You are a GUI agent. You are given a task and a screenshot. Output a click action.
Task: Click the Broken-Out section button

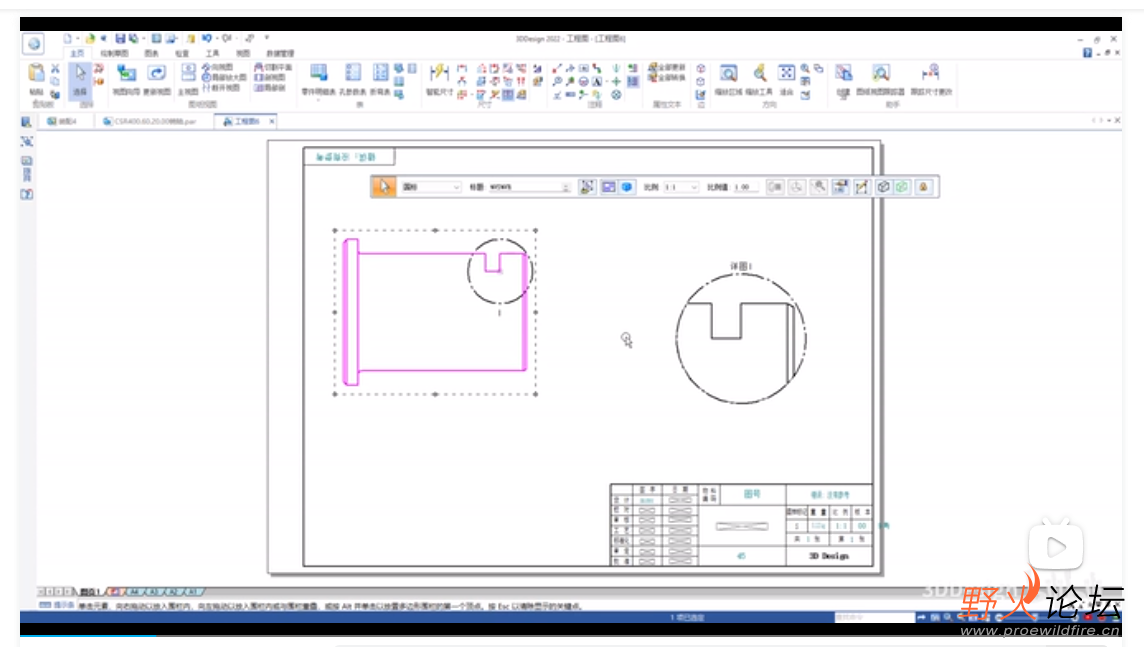point(270,88)
